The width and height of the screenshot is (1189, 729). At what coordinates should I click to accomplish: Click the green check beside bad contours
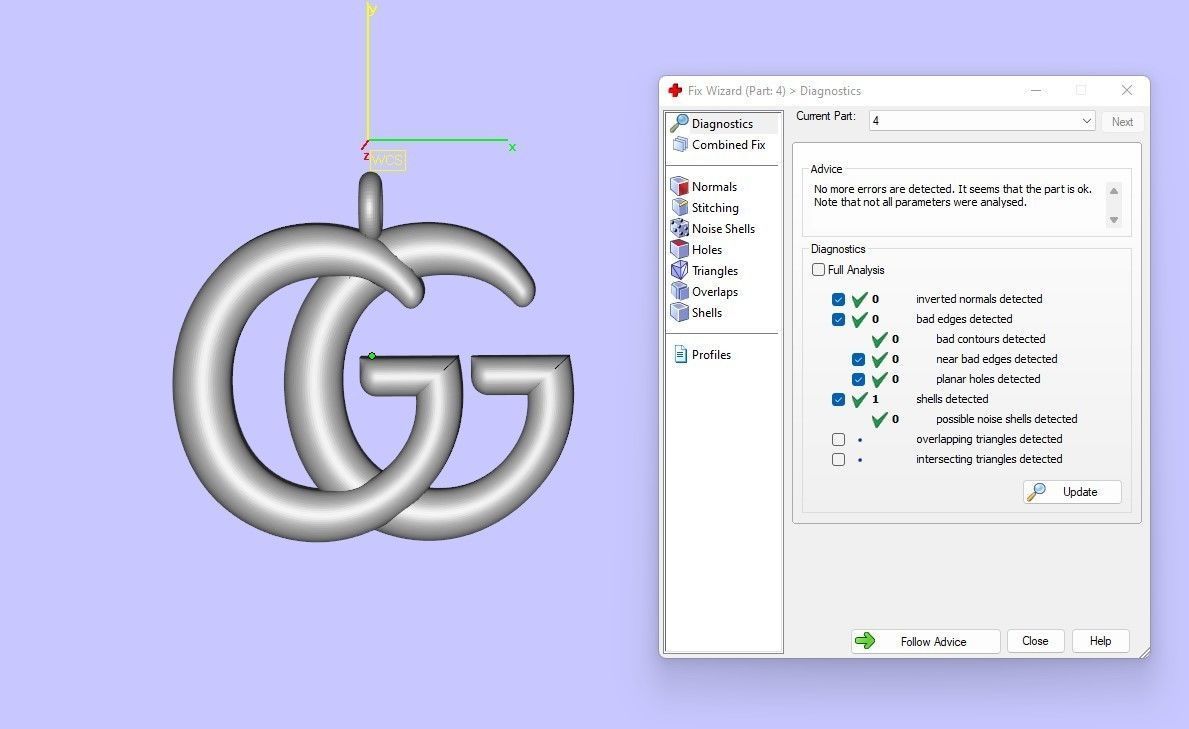coord(880,339)
